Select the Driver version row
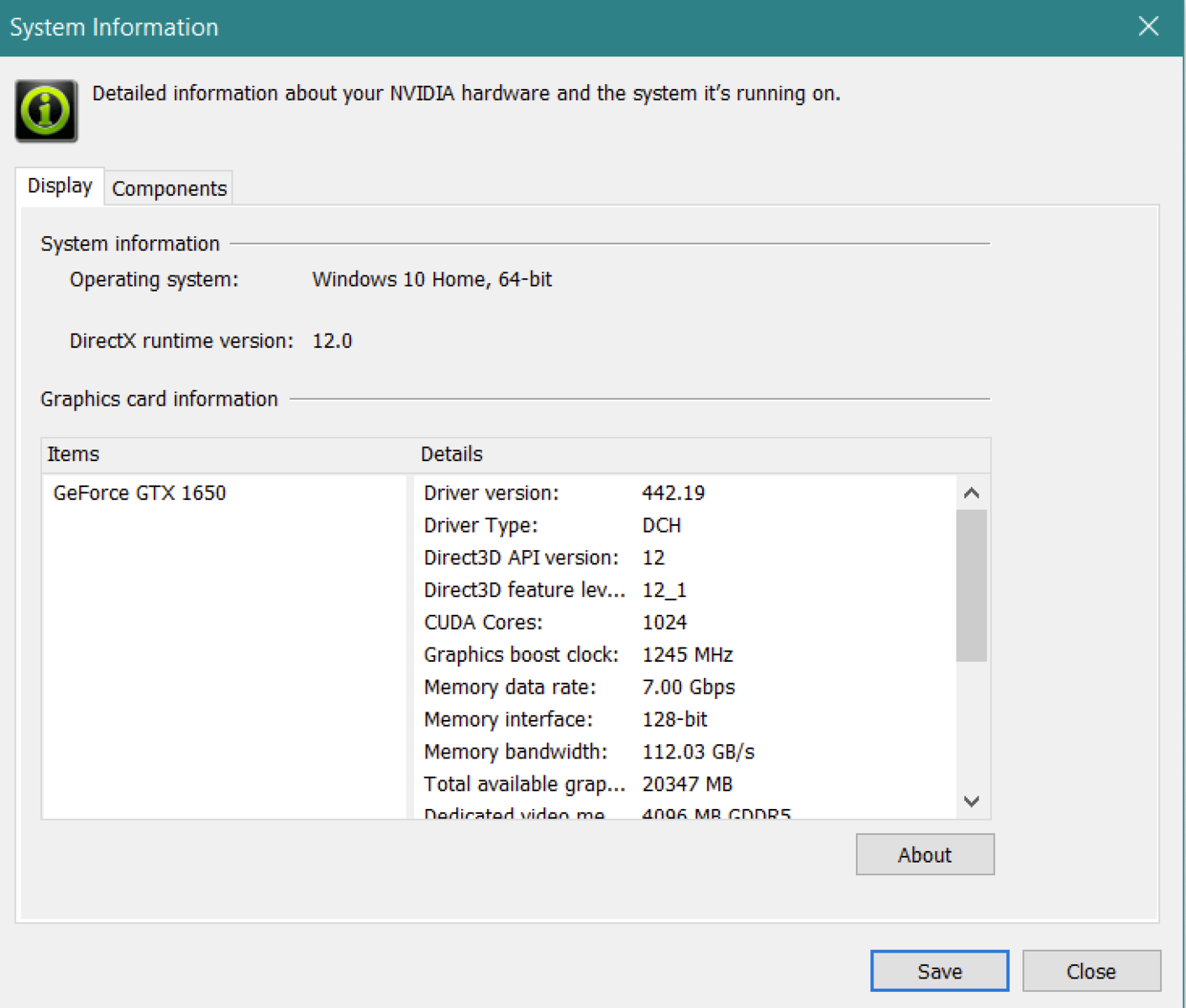Viewport: 1186px width, 1008px height. (x=564, y=493)
